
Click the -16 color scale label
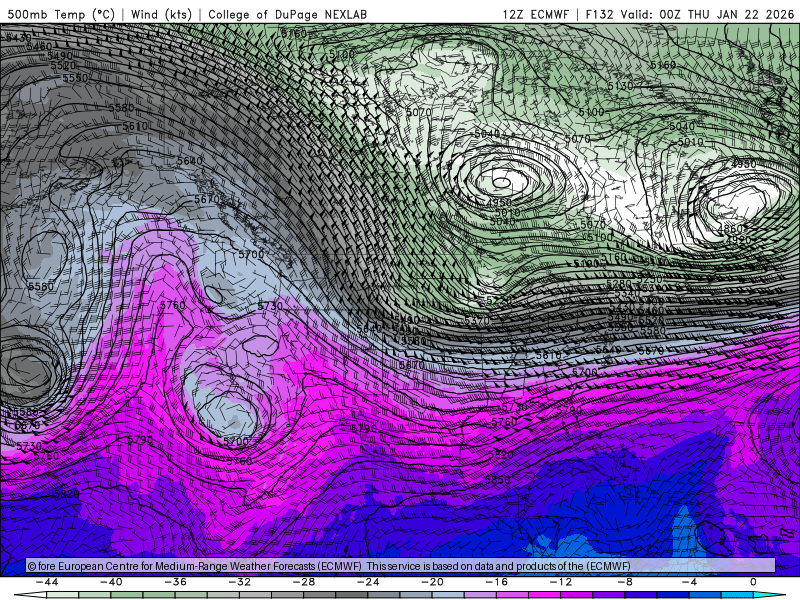coord(496,582)
